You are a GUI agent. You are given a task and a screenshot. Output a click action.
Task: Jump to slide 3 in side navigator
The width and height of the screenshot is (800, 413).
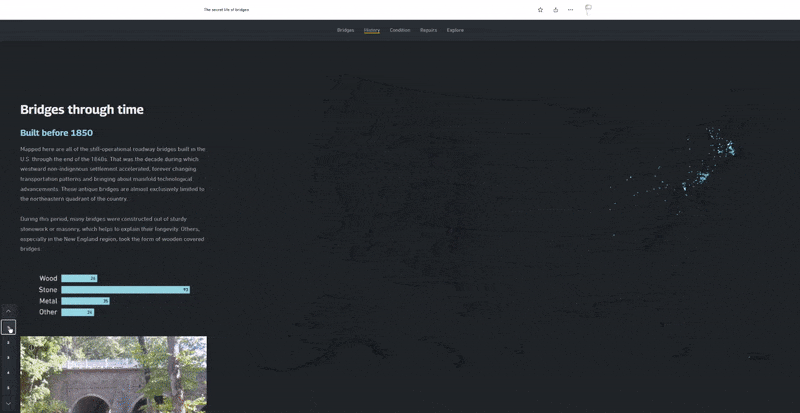tap(8, 358)
